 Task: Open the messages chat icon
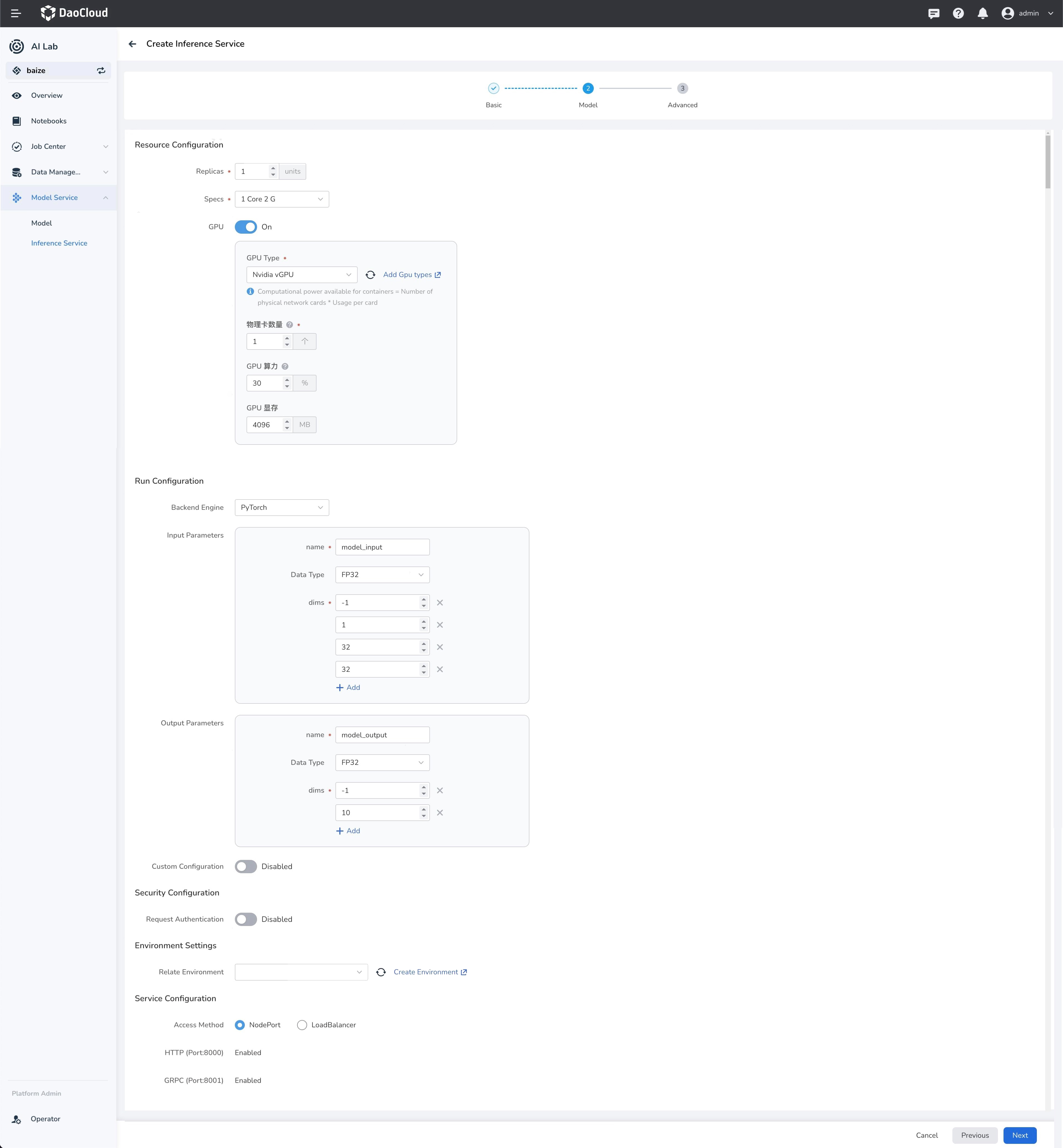coord(933,13)
